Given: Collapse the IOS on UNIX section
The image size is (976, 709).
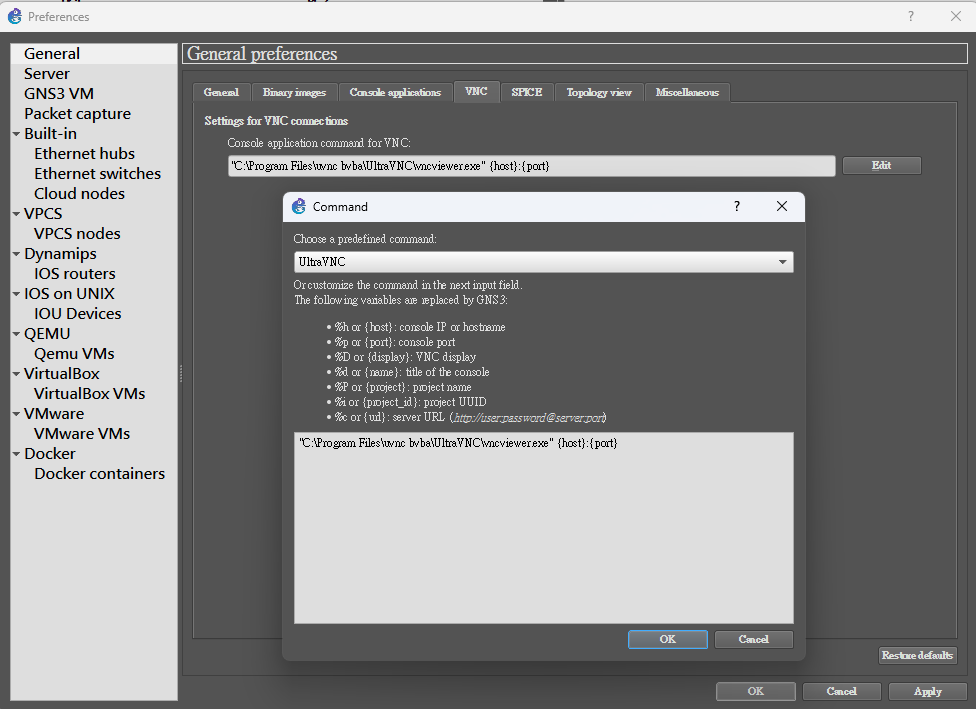Looking at the screenshot, I should [16, 294].
